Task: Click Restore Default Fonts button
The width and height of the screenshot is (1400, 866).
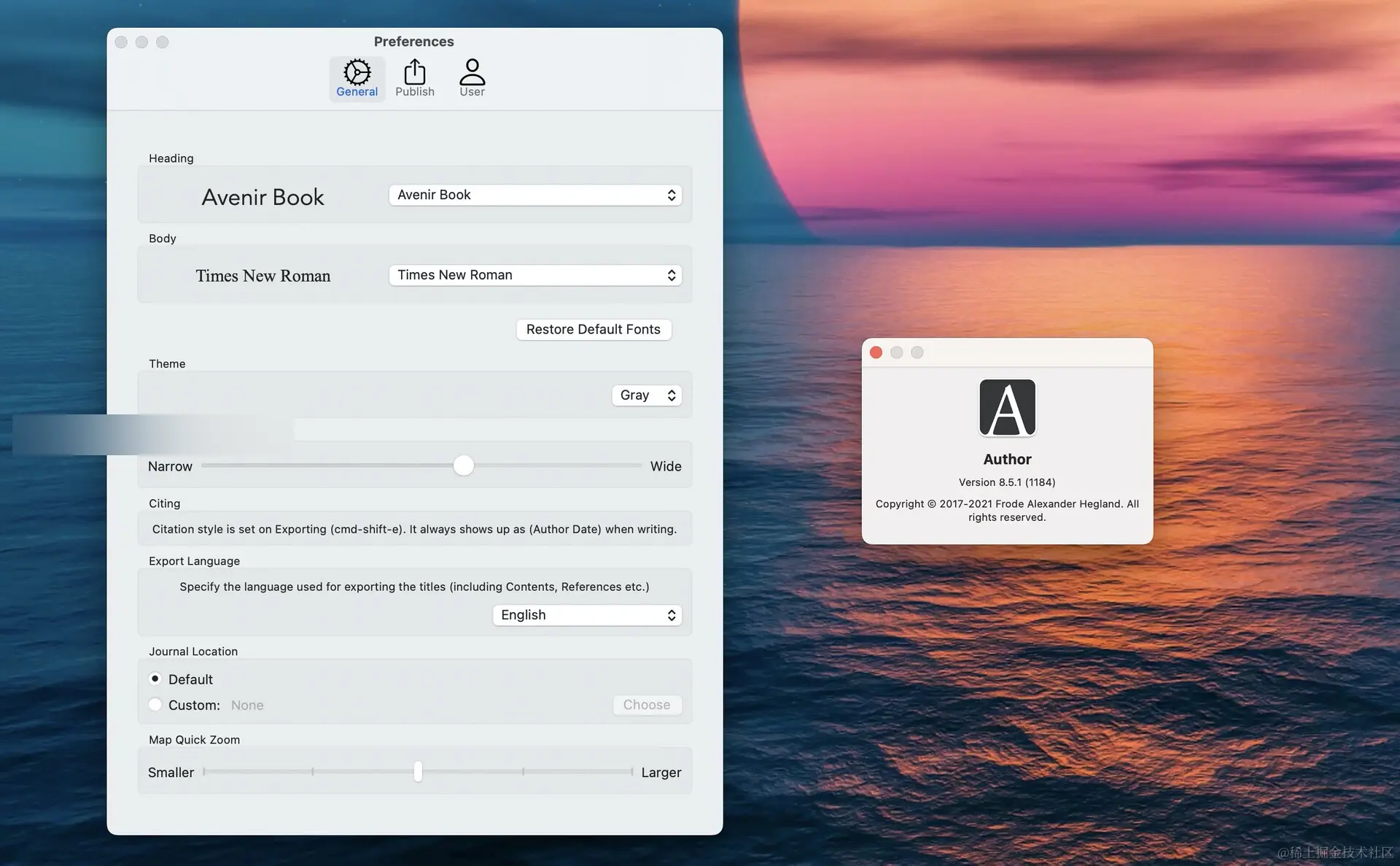Action: click(x=593, y=329)
